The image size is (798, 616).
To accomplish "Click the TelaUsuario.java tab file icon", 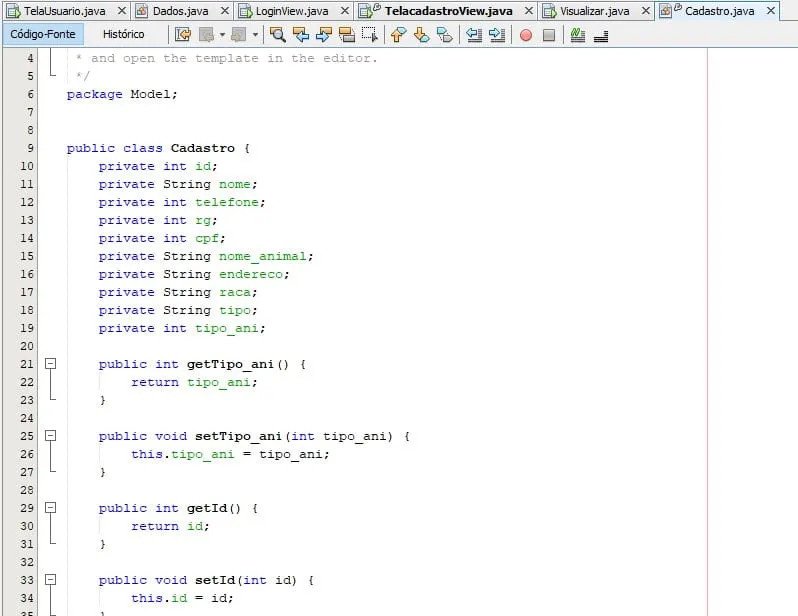I will tap(14, 11).
